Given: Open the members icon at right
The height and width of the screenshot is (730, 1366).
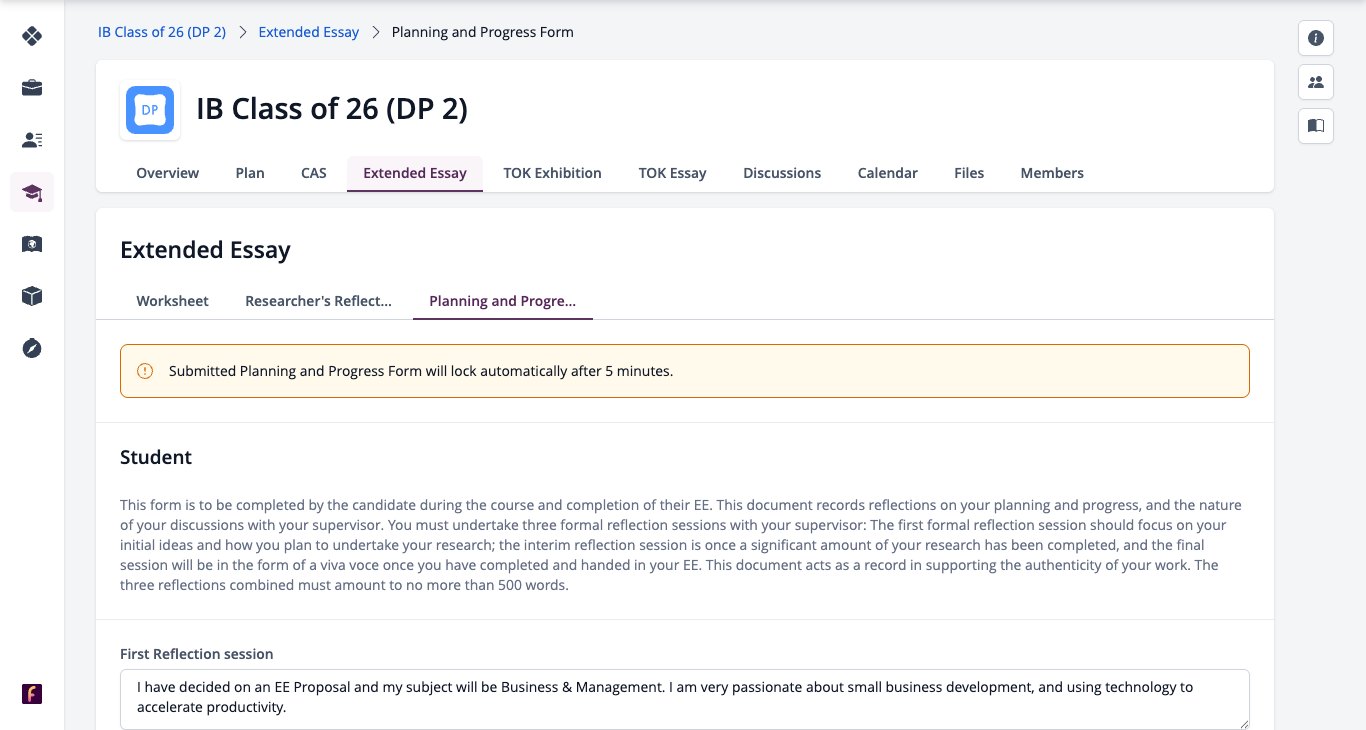Looking at the screenshot, I should point(1316,82).
